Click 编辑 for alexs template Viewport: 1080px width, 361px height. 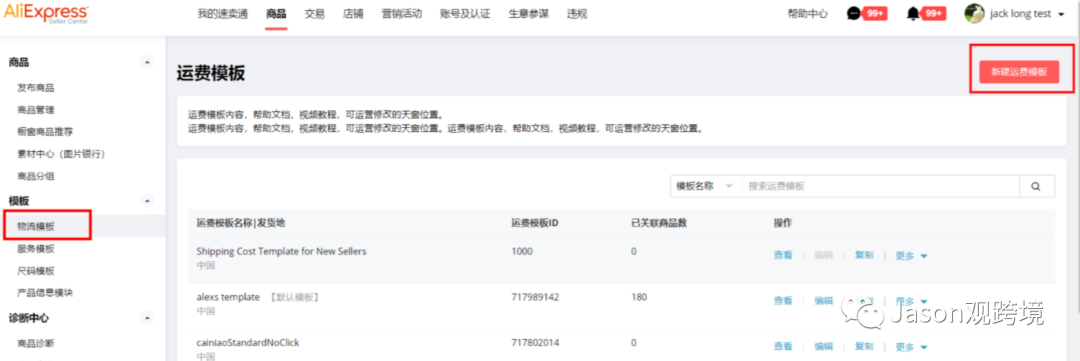(824, 301)
